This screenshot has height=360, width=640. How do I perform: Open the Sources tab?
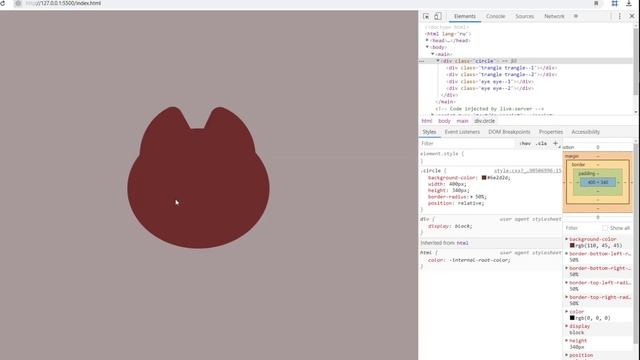click(524, 16)
